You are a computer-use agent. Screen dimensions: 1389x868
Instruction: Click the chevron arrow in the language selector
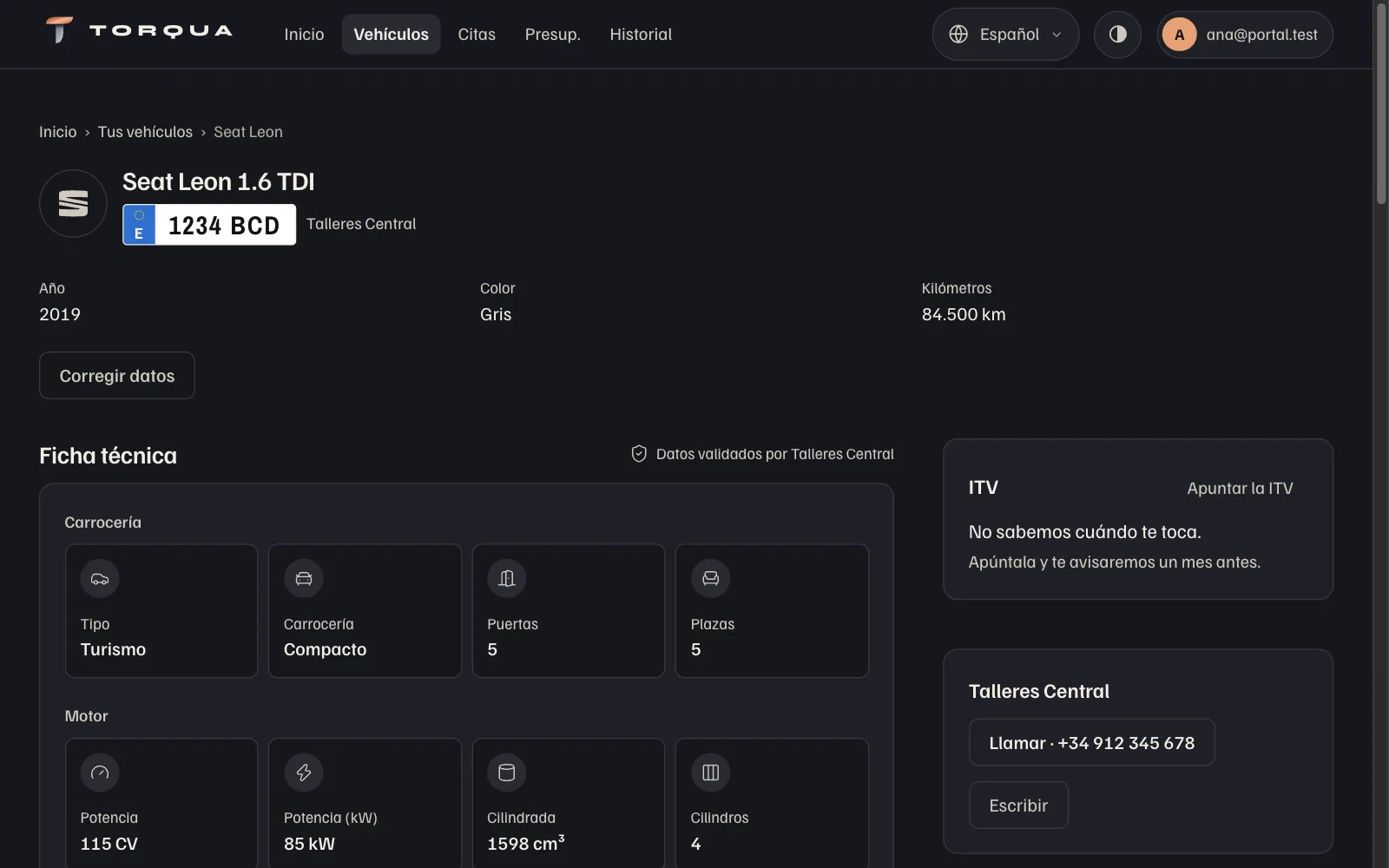[1057, 35]
